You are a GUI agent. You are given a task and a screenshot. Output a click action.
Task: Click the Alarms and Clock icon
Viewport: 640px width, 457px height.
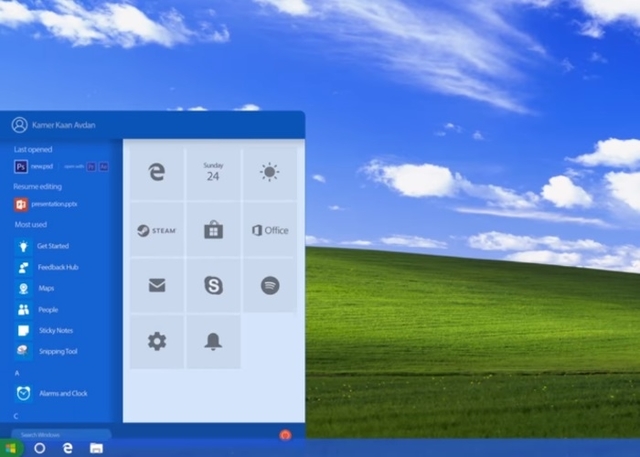(x=23, y=393)
